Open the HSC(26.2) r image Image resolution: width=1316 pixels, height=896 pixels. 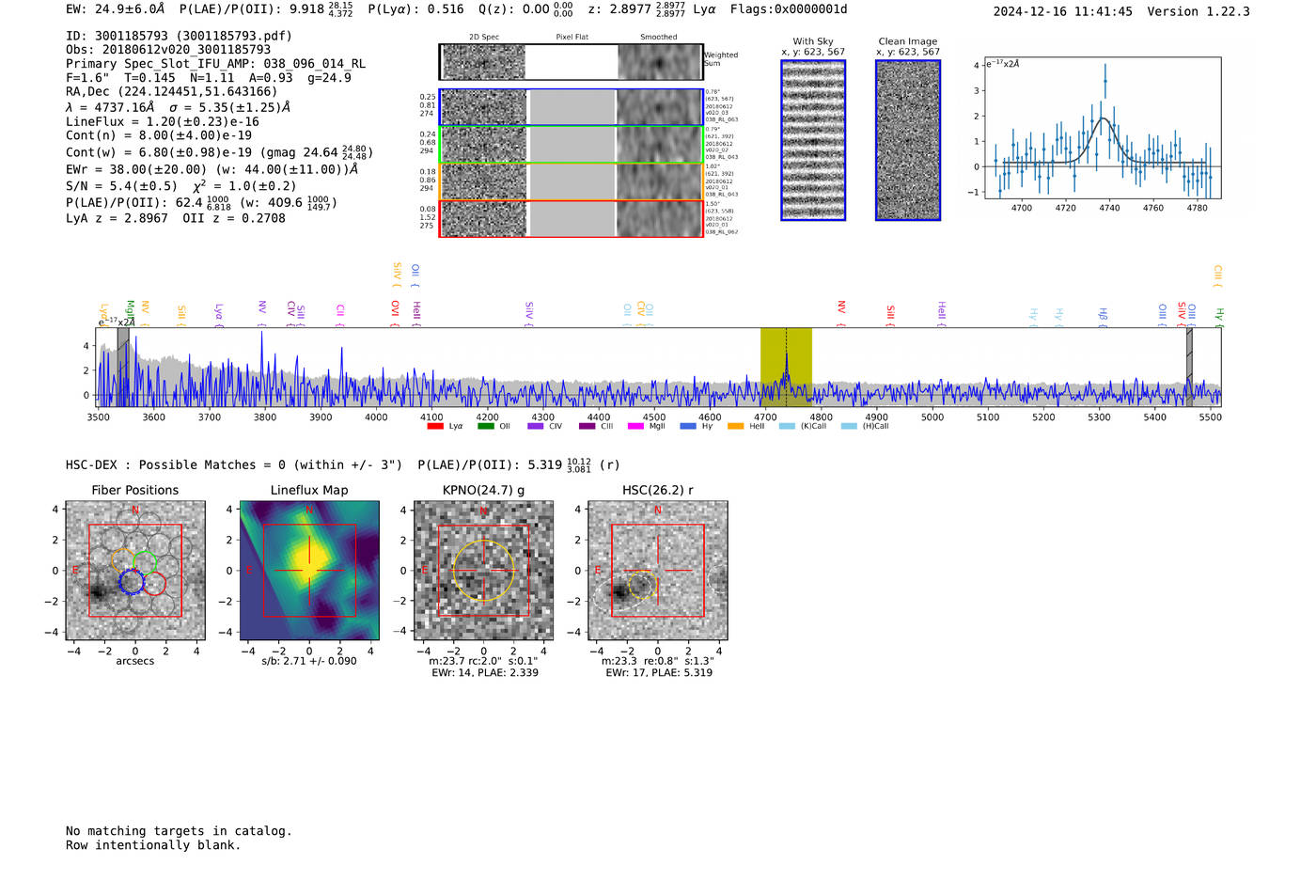pyautogui.click(x=658, y=571)
